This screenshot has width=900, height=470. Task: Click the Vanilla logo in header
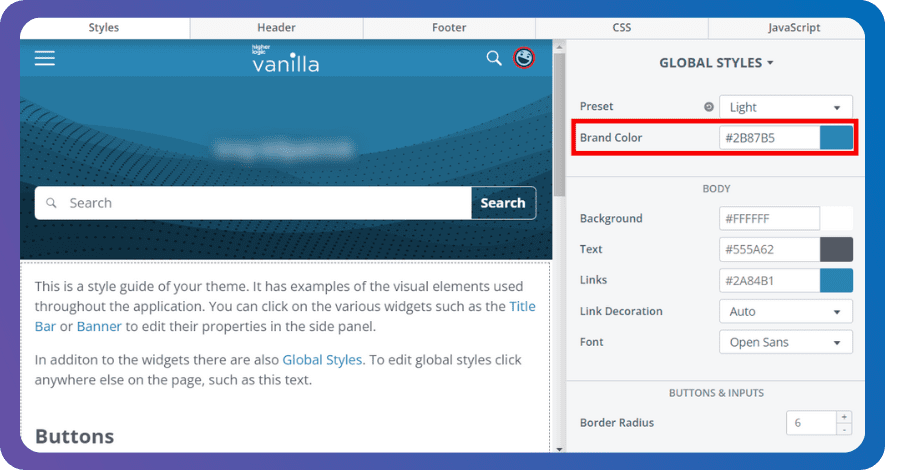285,59
